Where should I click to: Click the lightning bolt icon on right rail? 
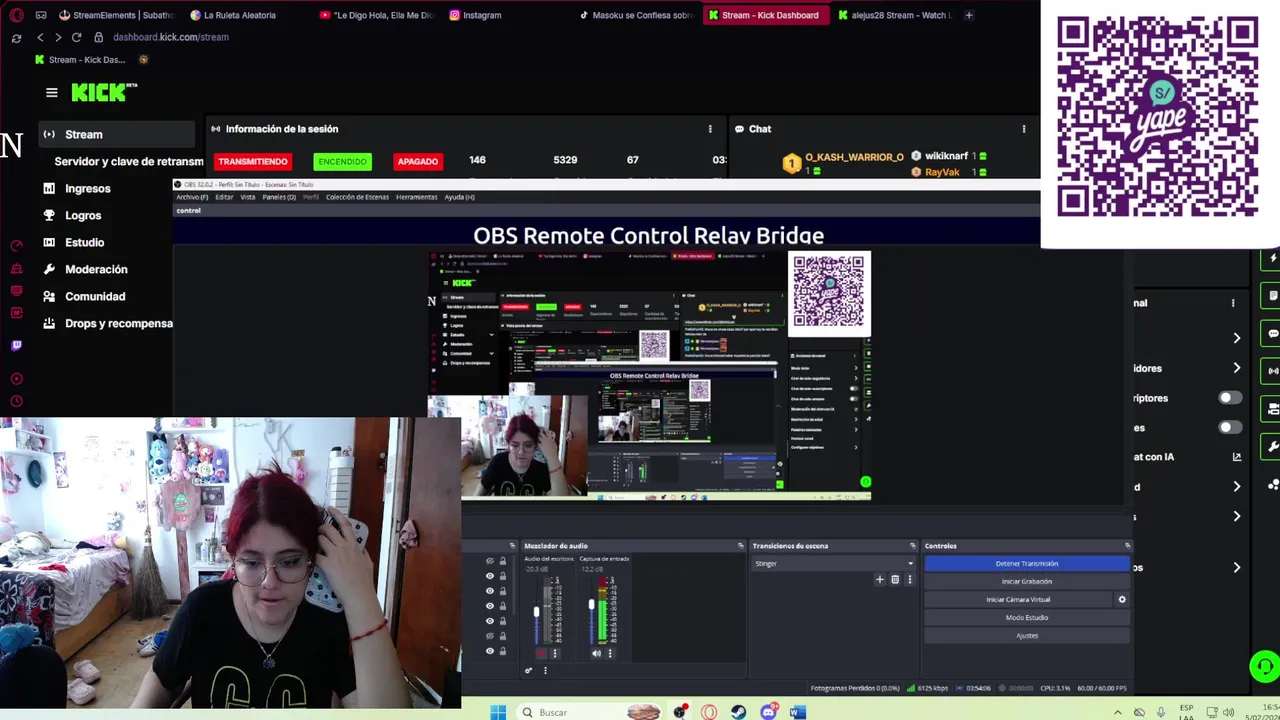click(x=1272, y=258)
